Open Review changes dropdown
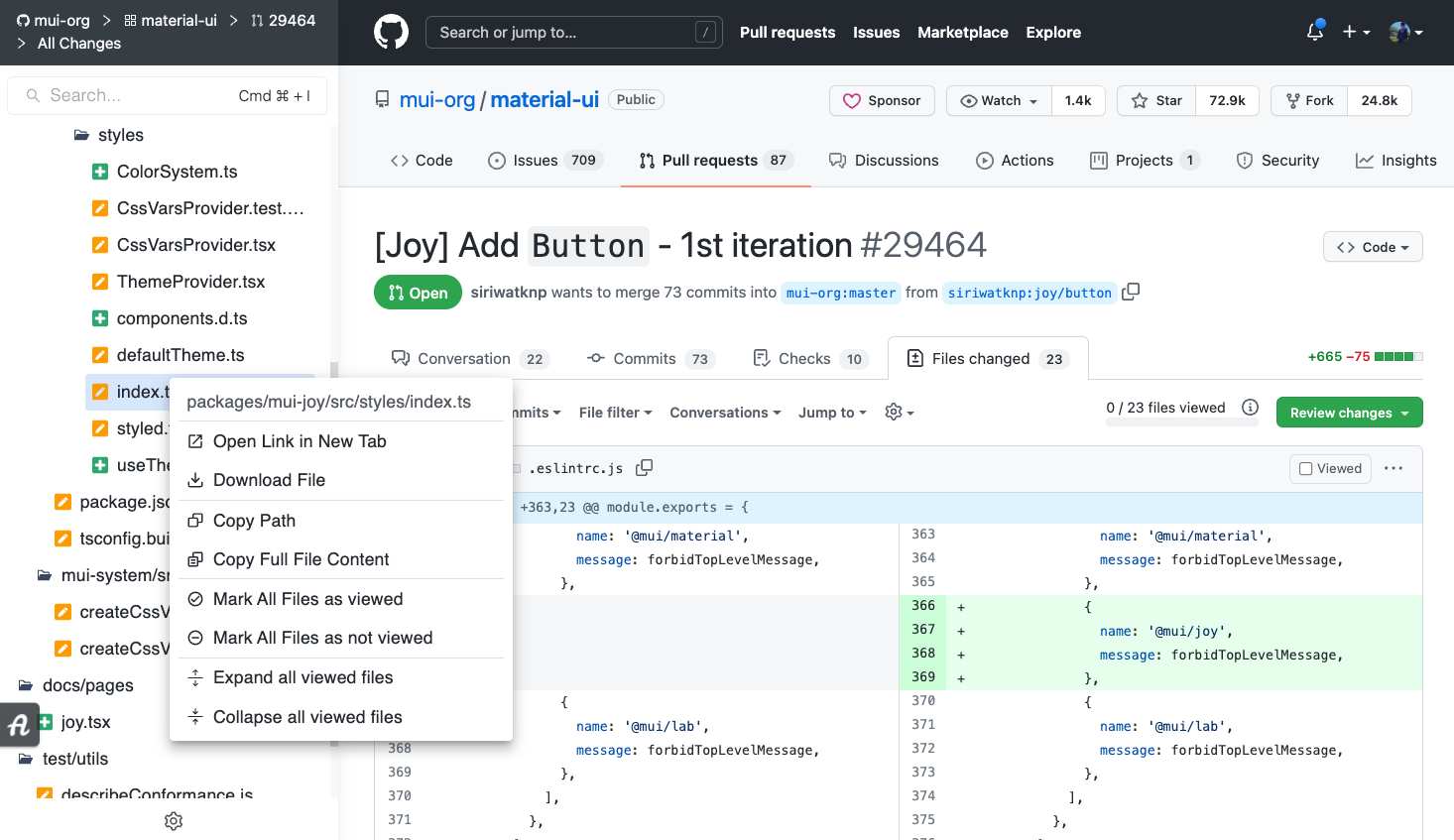Screen dimensions: 1454x840 pos(1349,413)
